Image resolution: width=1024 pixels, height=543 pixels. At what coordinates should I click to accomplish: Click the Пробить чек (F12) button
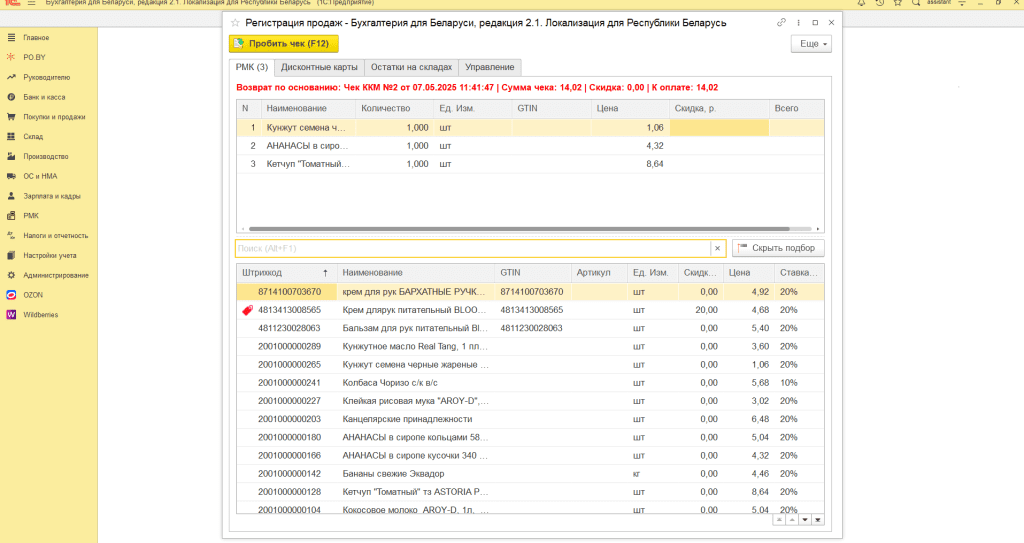[283, 44]
